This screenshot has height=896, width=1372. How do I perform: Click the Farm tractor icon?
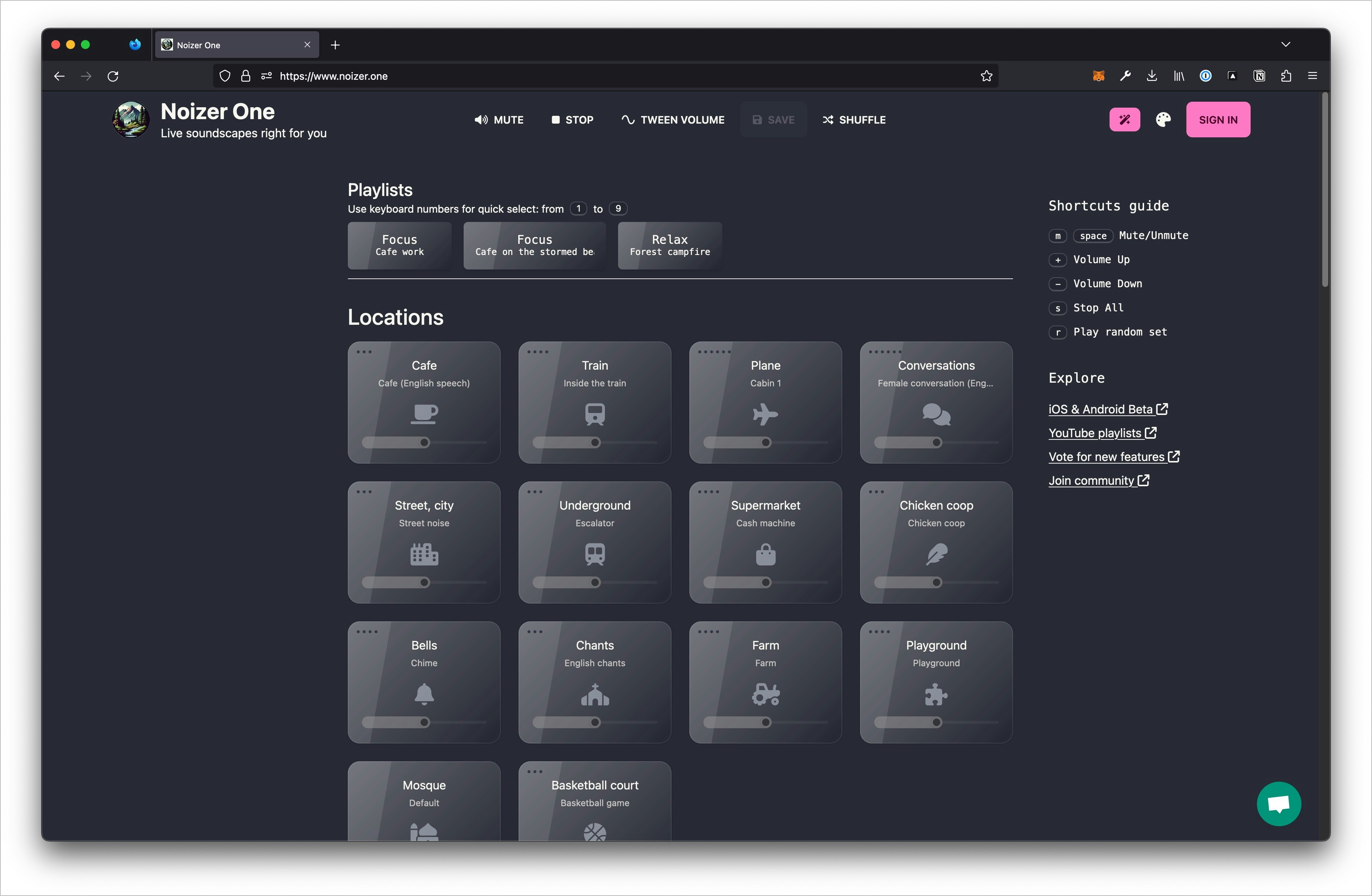(765, 694)
